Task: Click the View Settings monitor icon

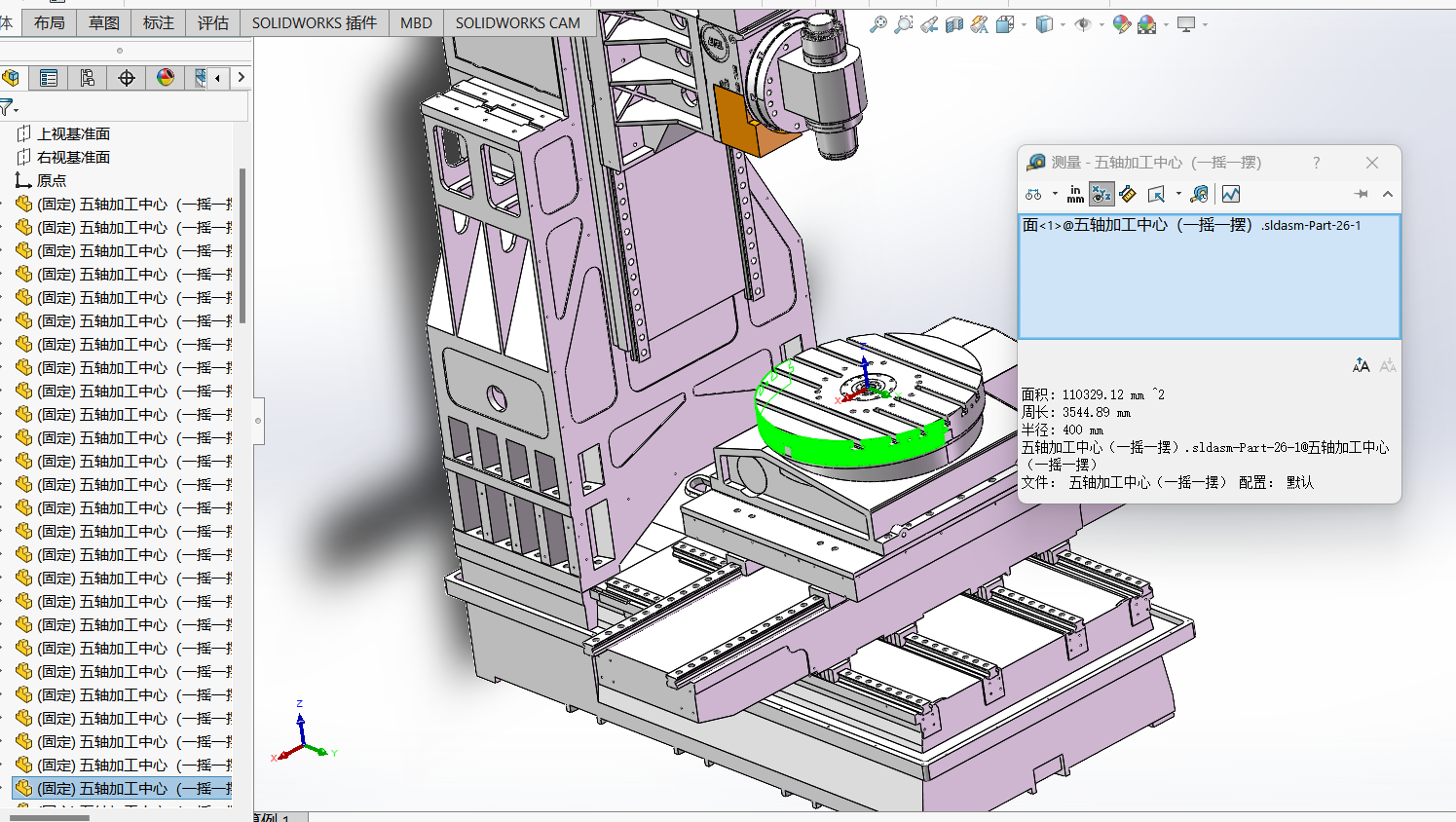Action: pos(1186,24)
